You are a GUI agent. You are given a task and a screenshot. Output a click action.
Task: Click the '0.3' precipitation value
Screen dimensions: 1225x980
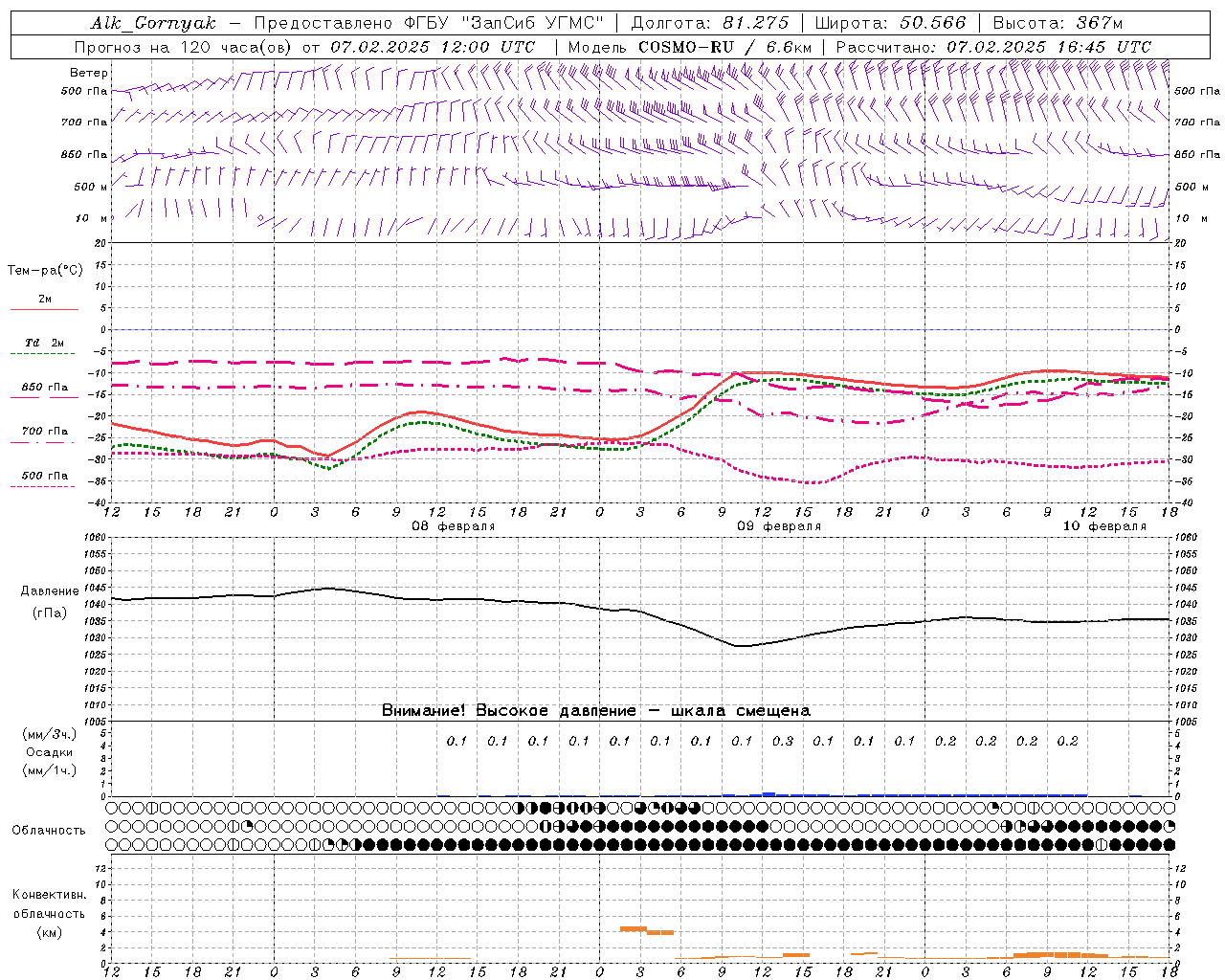(x=783, y=741)
